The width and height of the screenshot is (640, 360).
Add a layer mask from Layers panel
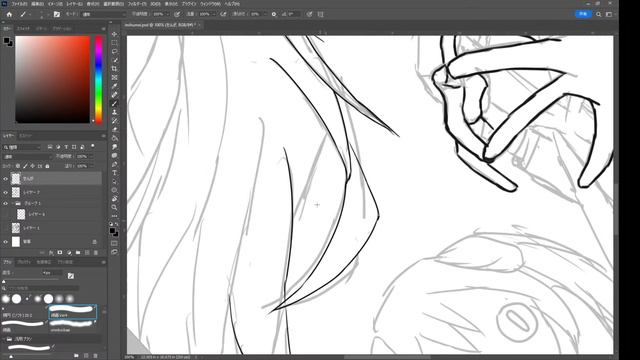click(60, 253)
